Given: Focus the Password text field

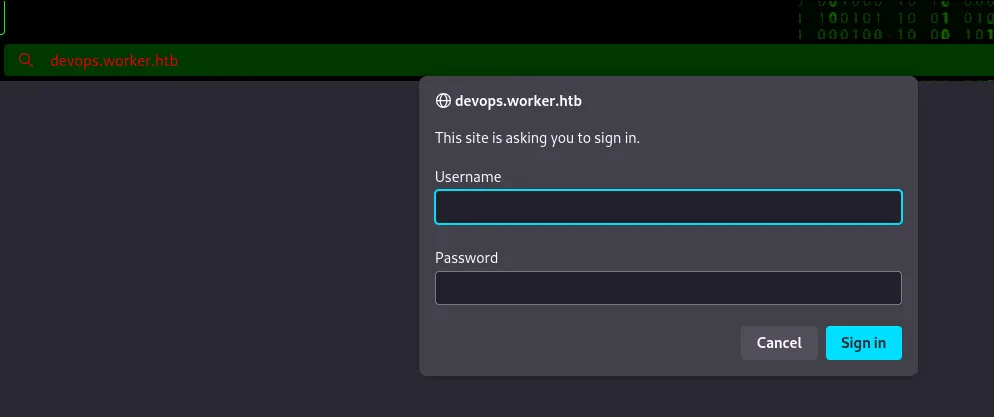Looking at the screenshot, I should coord(668,288).
